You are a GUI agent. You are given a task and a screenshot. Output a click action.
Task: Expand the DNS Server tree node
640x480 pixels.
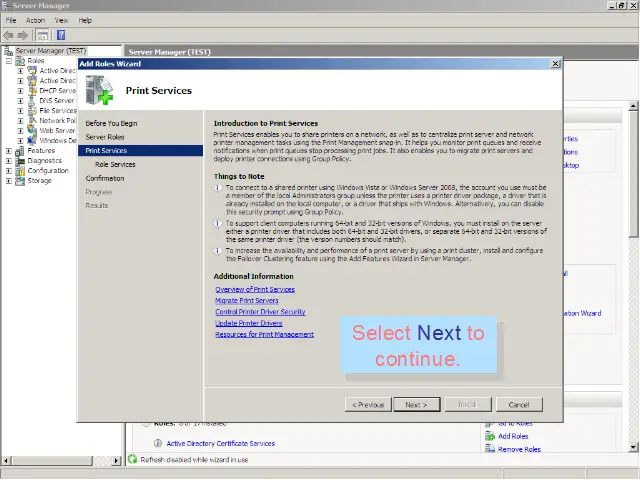(20, 101)
